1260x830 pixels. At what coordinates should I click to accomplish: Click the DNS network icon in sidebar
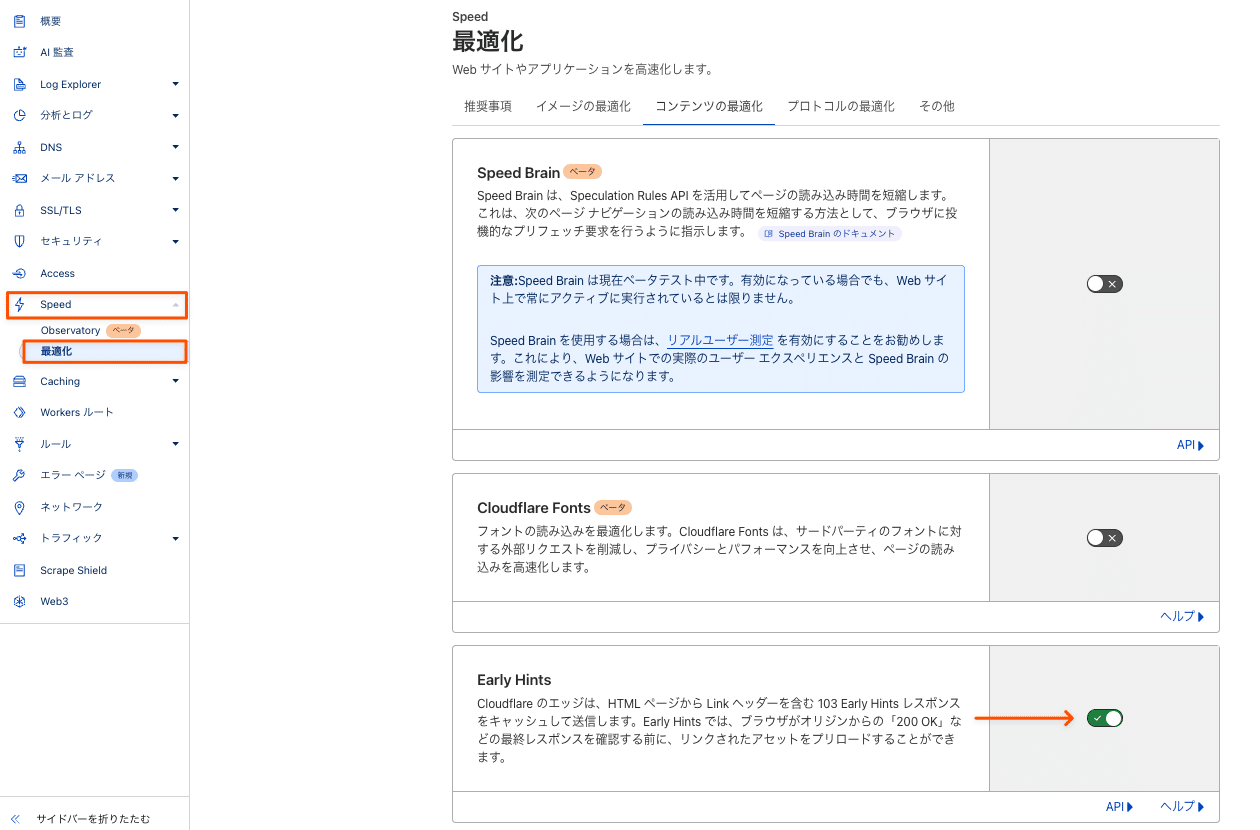coord(19,147)
